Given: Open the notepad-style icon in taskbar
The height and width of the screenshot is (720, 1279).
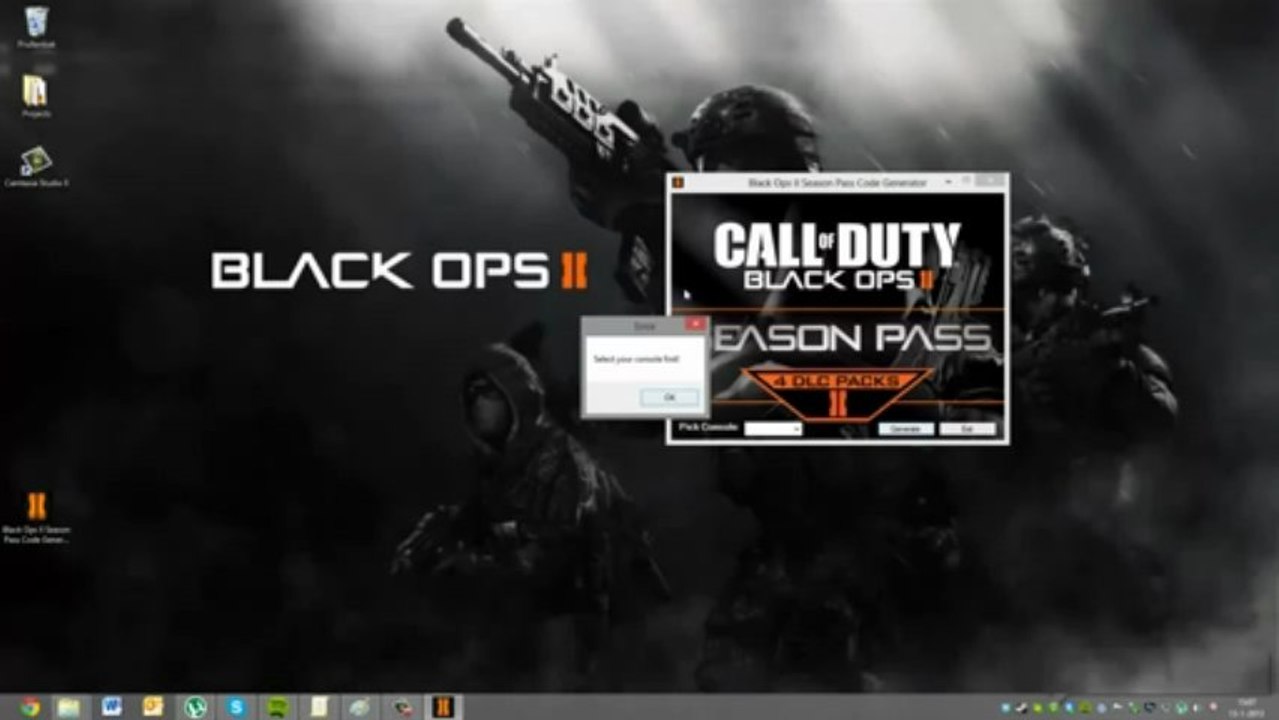Looking at the screenshot, I should [319, 707].
